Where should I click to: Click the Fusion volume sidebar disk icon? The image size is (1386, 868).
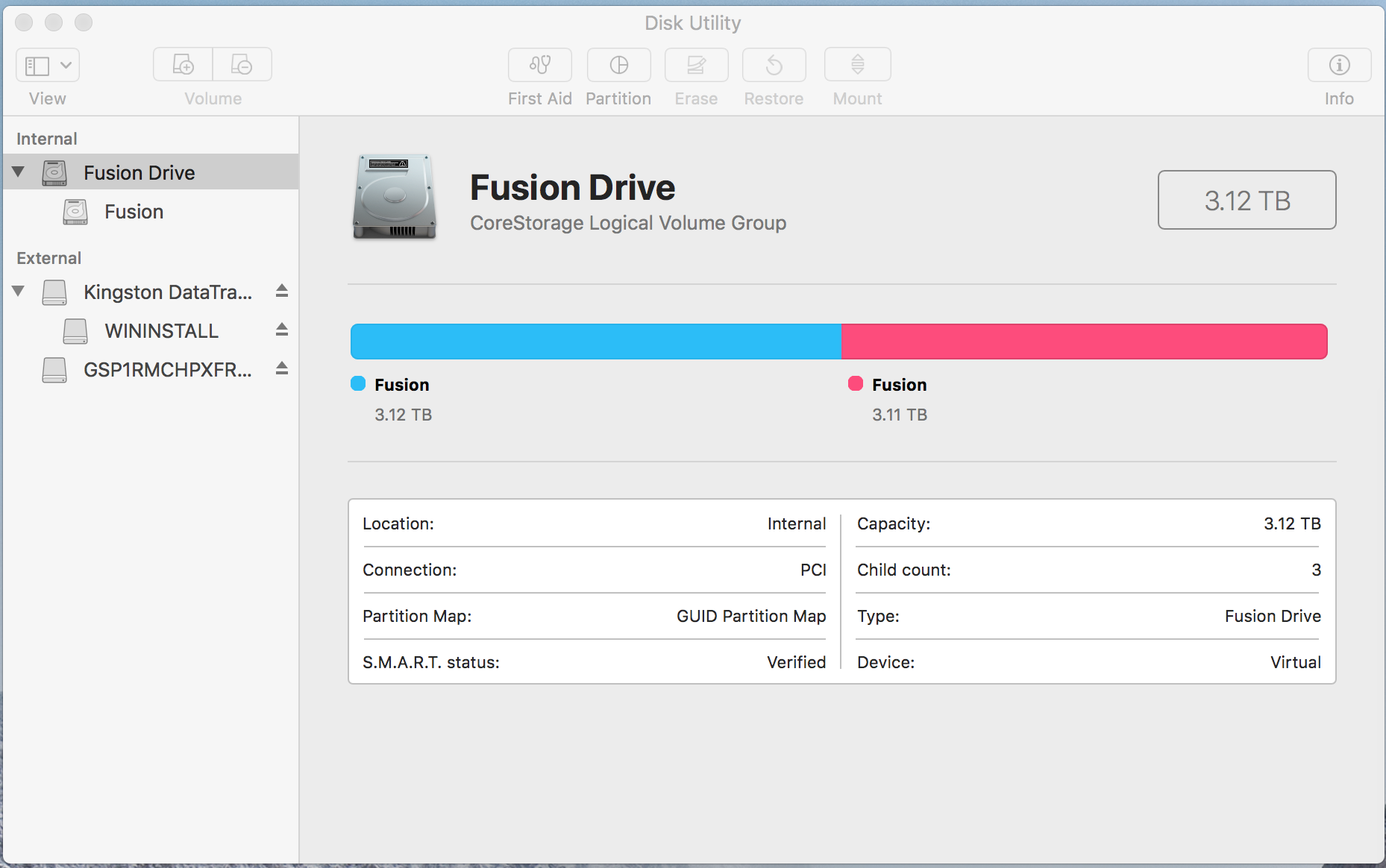click(x=75, y=212)
